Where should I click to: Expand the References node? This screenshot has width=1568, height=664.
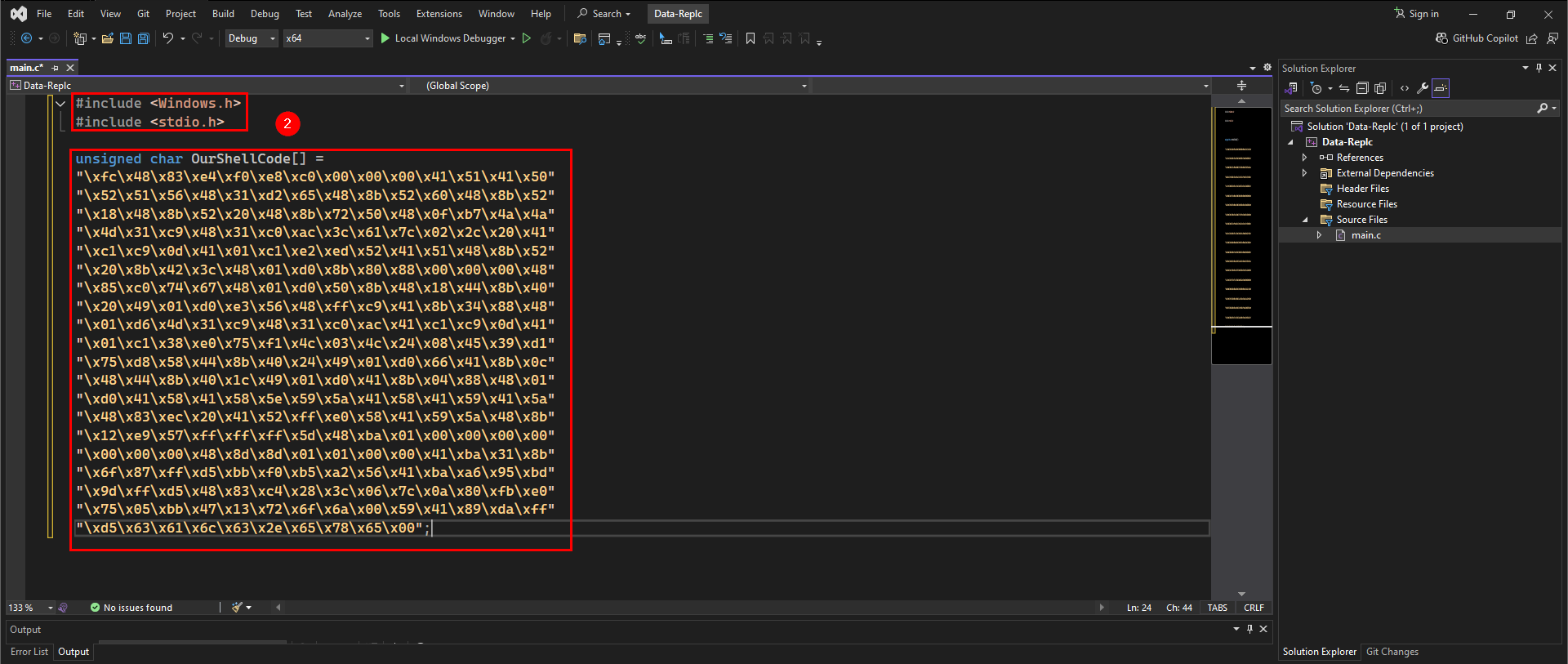coord(1304,158)
